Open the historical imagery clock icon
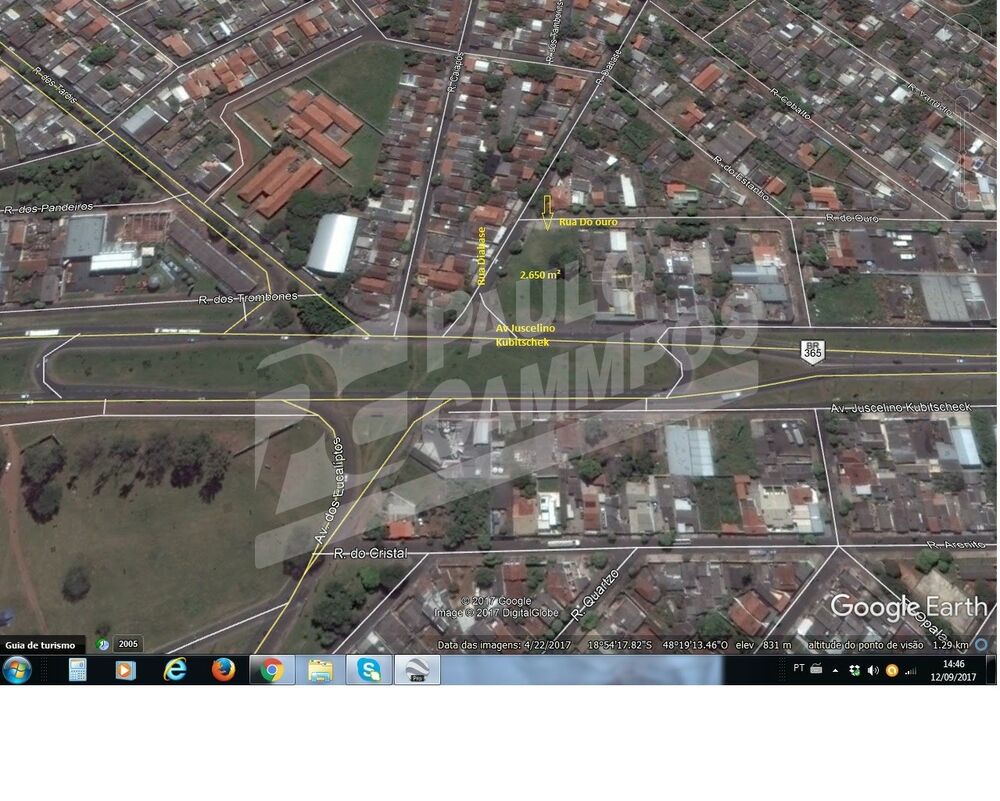The image size is (1000, 801). tap(102, 644)
